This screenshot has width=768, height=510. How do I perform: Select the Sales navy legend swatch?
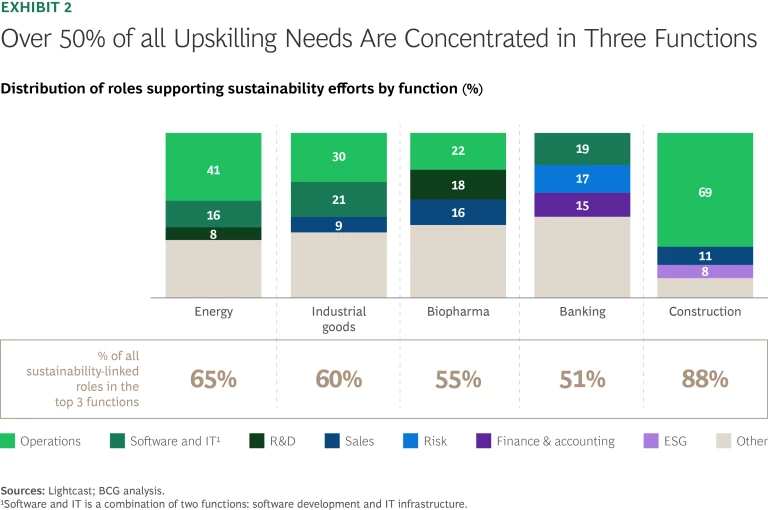tap(332, 441)
